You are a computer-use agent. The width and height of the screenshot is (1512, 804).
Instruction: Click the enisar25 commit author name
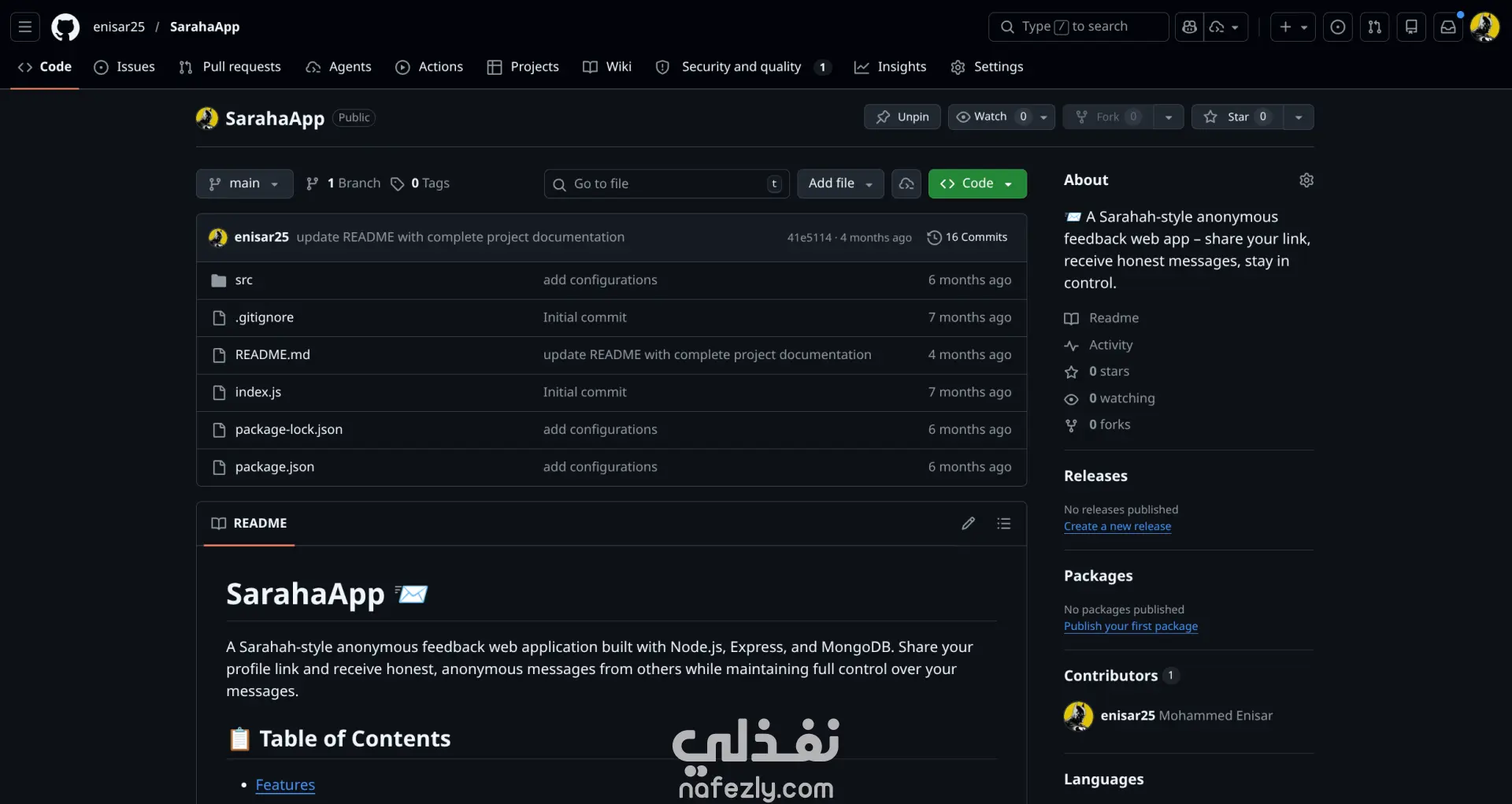[261, 238]
